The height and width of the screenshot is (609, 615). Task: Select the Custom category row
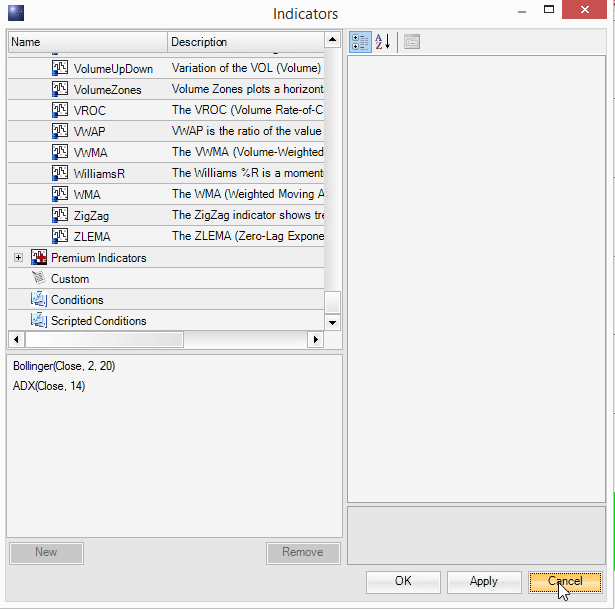166,278
